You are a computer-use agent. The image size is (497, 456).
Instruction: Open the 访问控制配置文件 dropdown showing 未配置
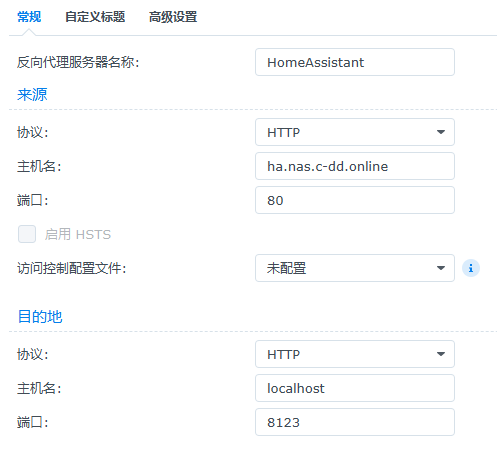(355, 268)
